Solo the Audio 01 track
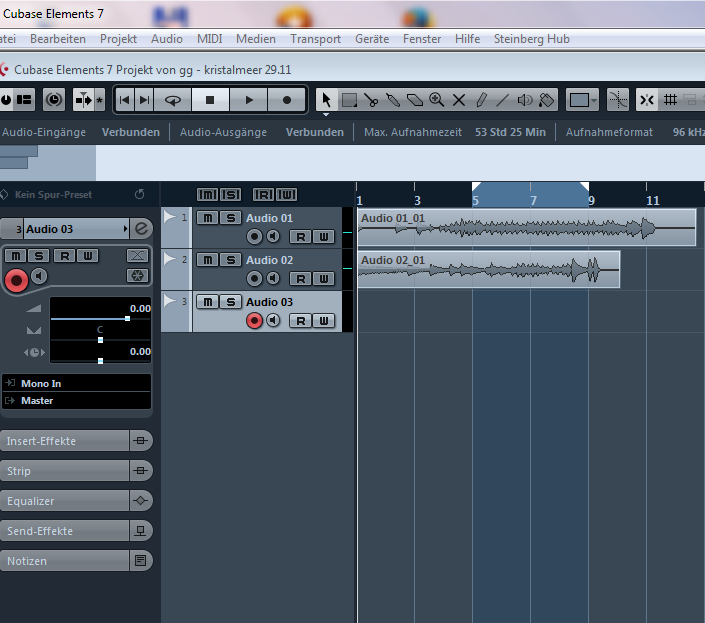Image resolution: width=705 pixels, height=623 pixels. pos(231,218)
